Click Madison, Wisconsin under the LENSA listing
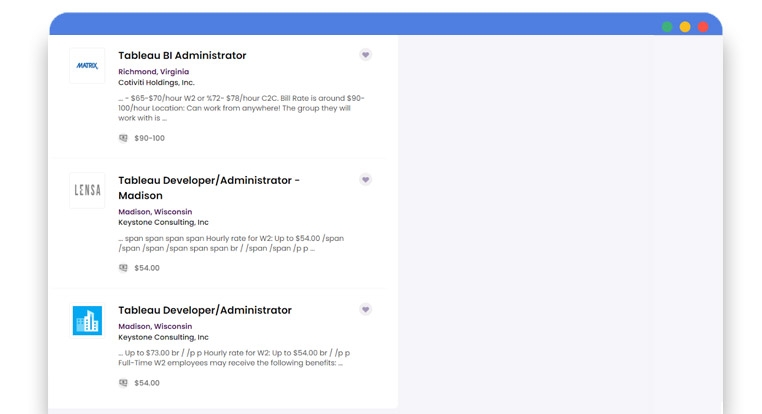The width and height of the screenshot is (762, 414). click(x=155, y=212)
